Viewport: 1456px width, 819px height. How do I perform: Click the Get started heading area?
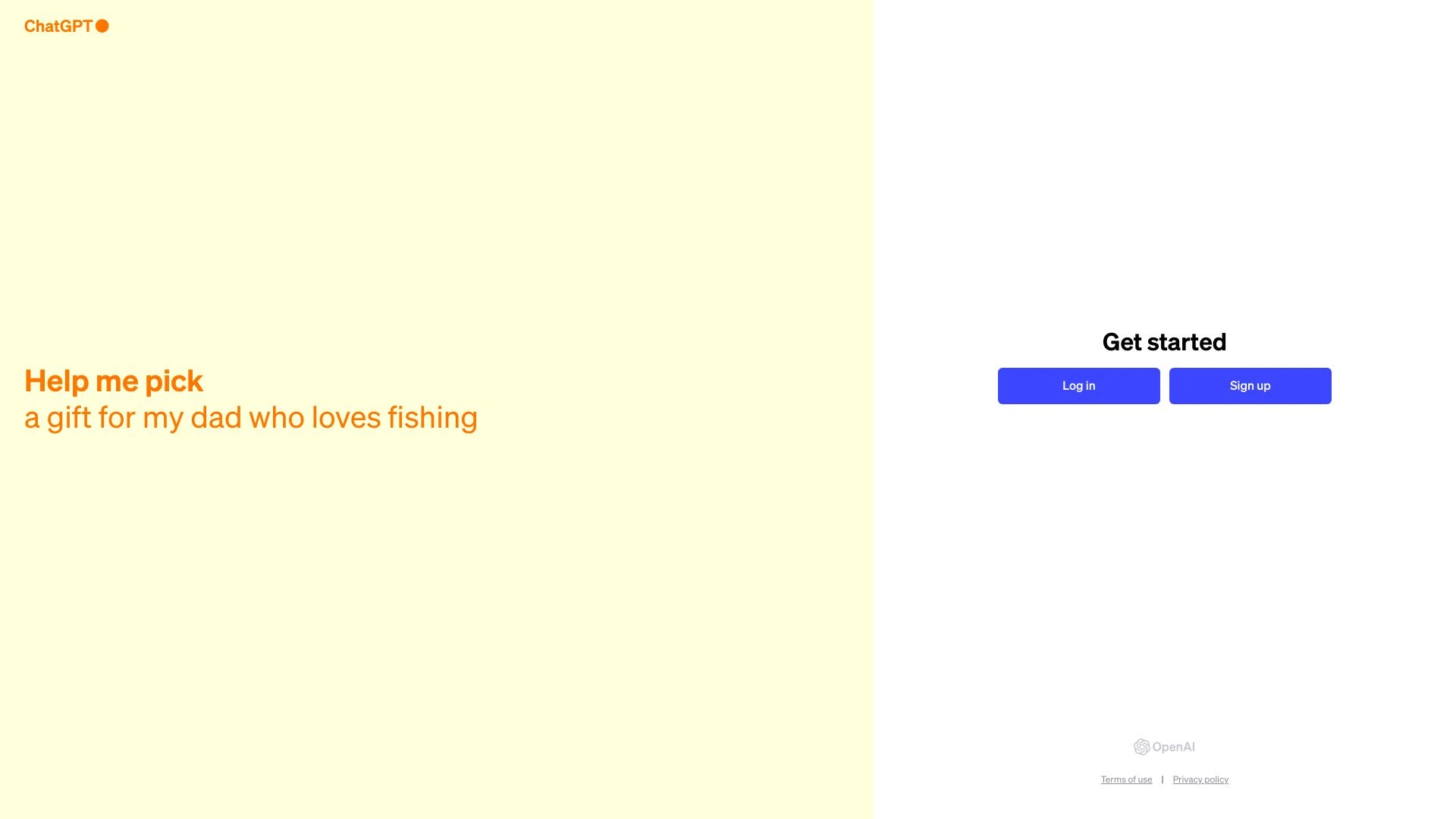tap(1164, 341)
